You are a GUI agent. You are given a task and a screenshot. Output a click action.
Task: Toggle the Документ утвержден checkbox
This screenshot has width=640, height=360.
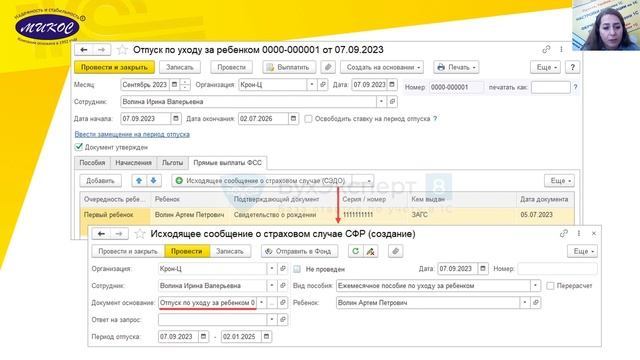[79, 147]
